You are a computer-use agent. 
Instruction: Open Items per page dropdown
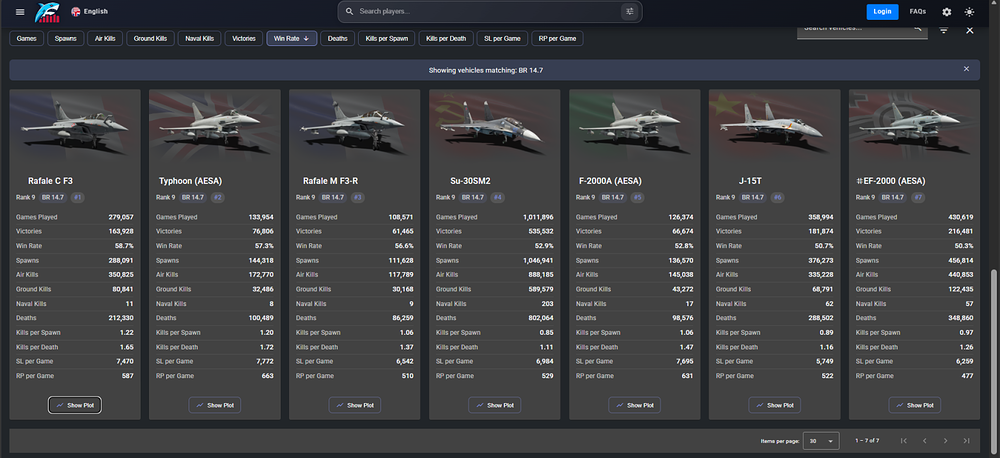coord(821,441)
